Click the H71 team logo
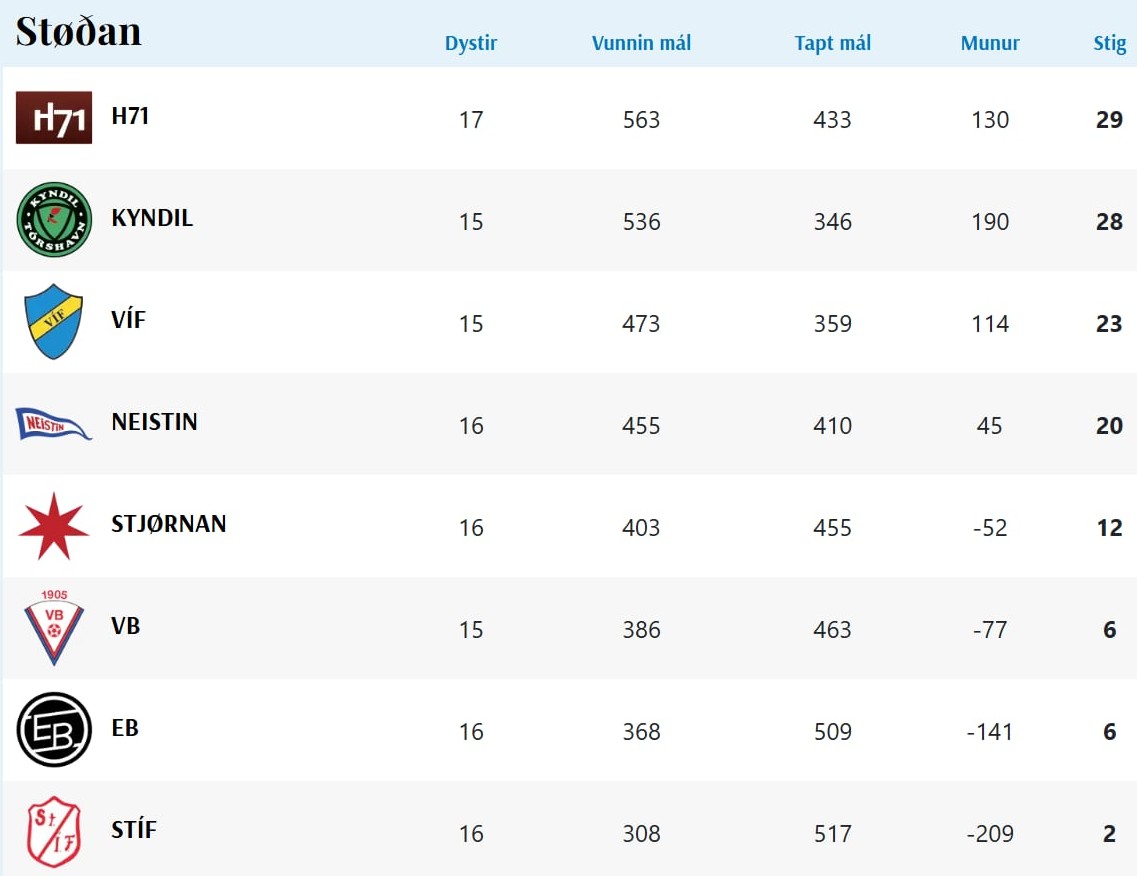1137x876 pixels. 54,118
